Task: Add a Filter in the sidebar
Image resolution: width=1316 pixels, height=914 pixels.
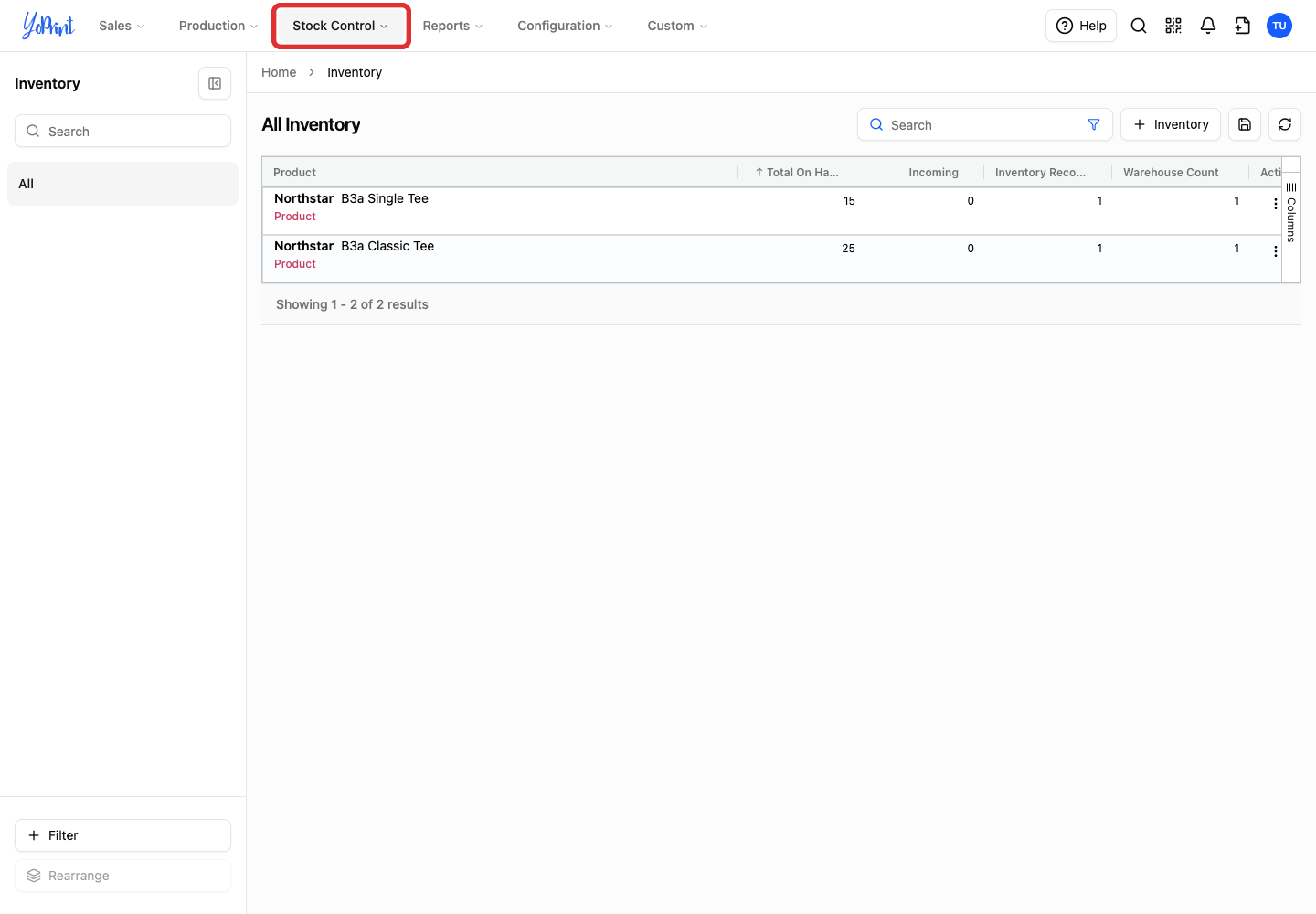Action: pyautogui.click(x=122, y=835)
